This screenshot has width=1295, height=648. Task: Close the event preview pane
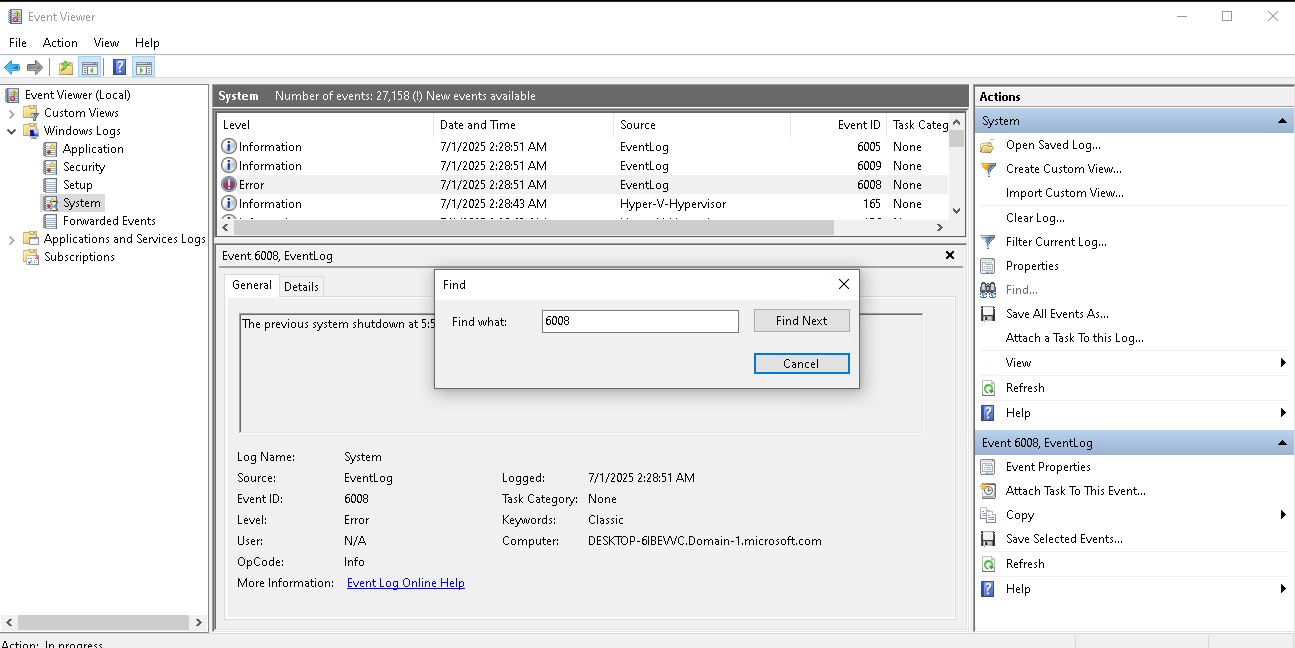[x=950, y=256]
